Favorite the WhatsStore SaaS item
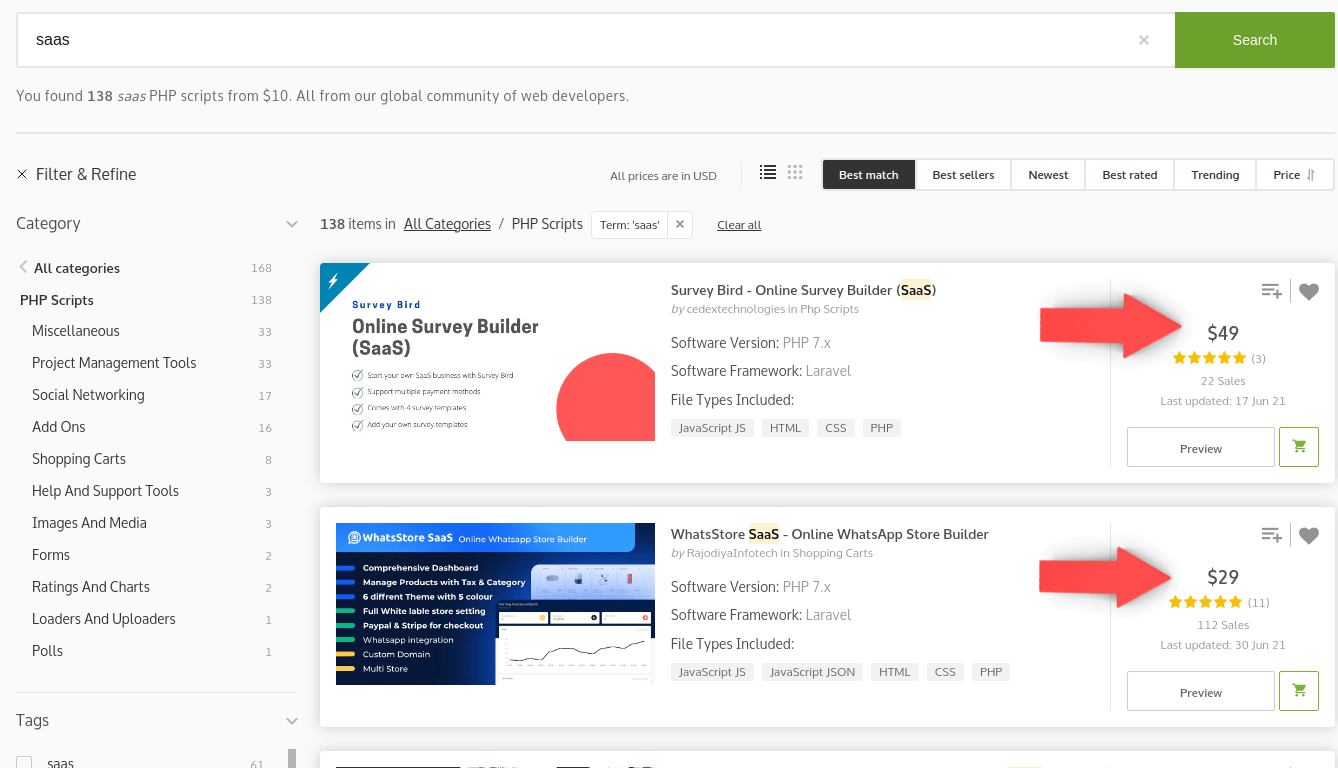 [1309, 536]
